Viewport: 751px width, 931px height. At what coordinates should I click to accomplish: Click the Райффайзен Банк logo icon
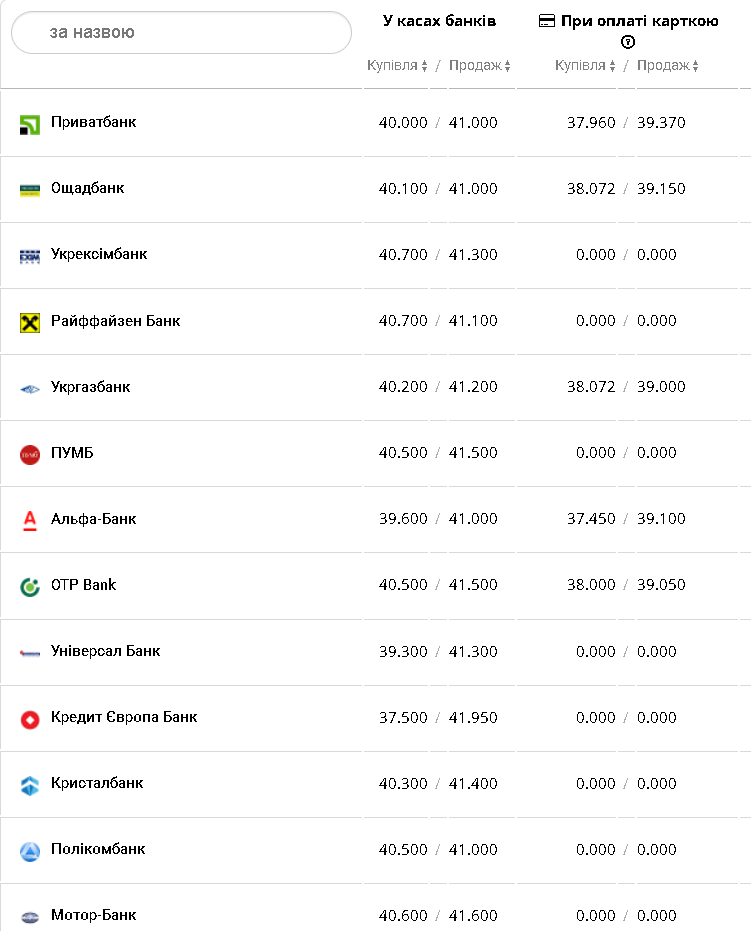30,322
